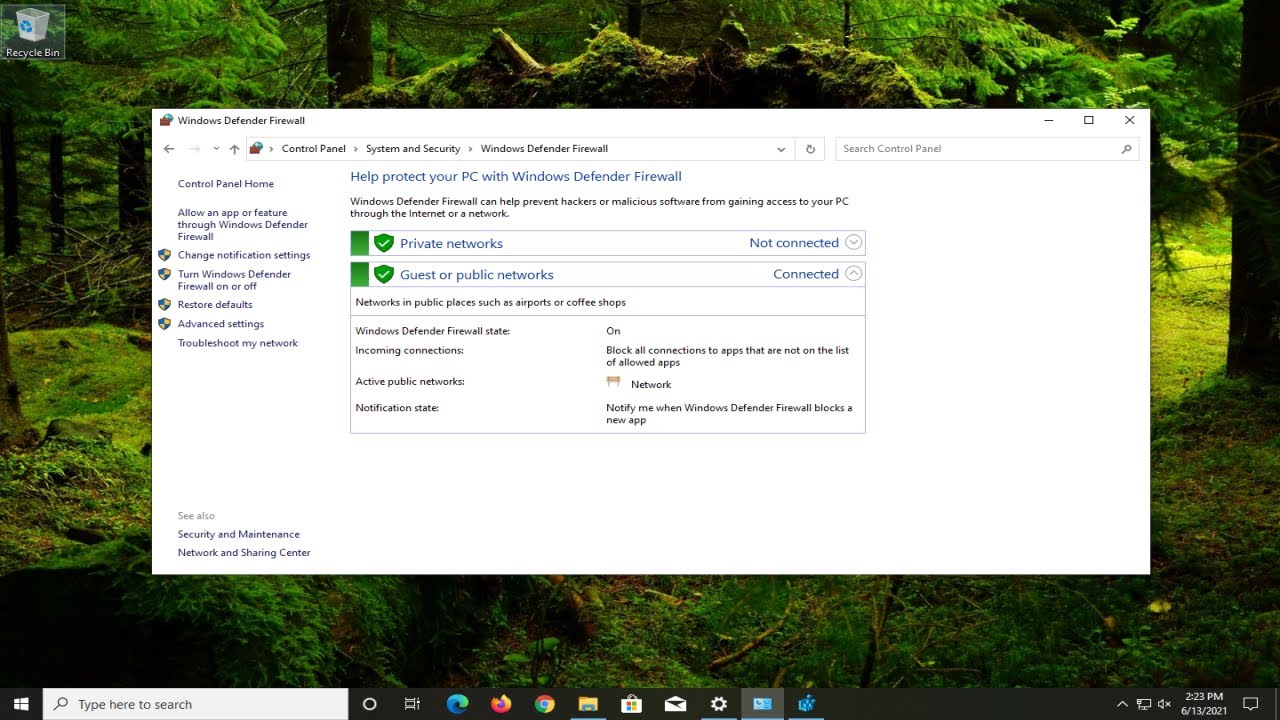1280x720 pixels.
Task: Minimize the Windows Defender Firewall window
Action: pyautogui.click(x=1049, y=120)
